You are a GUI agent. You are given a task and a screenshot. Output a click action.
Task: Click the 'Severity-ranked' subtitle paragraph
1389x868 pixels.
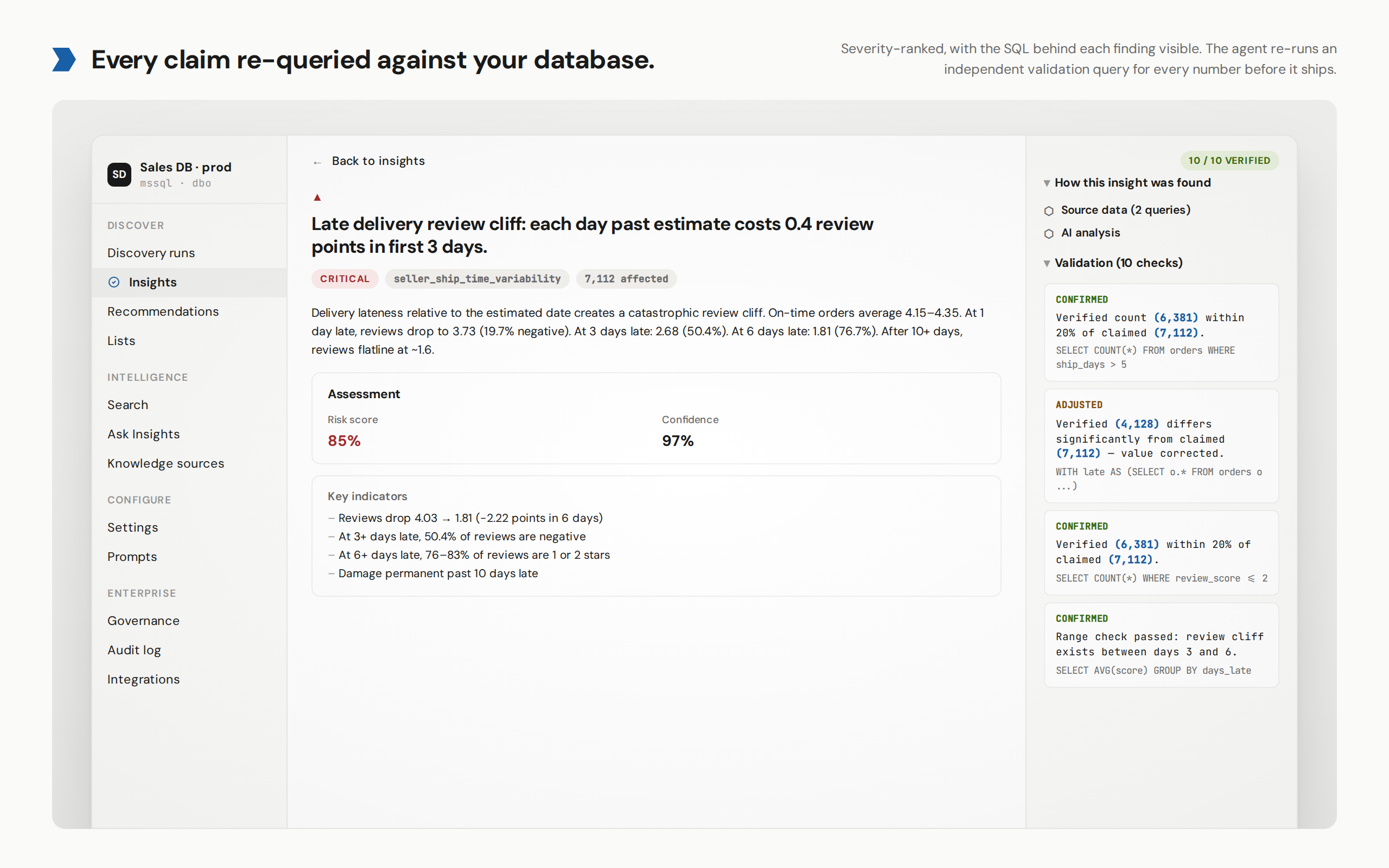(x=1088, y=59)
